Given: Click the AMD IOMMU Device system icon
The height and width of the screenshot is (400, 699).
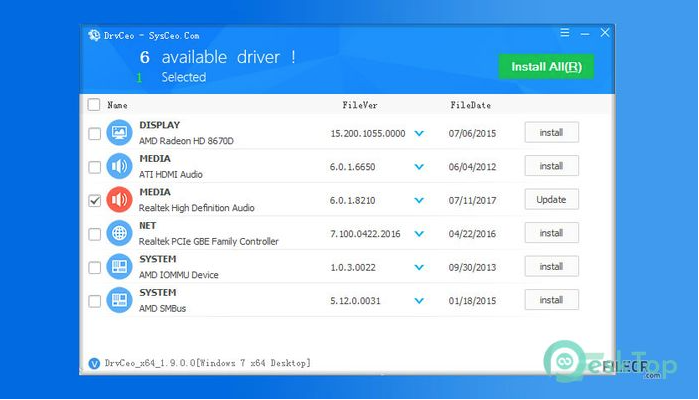Looking at the screenshot, I should coord(120,267).
